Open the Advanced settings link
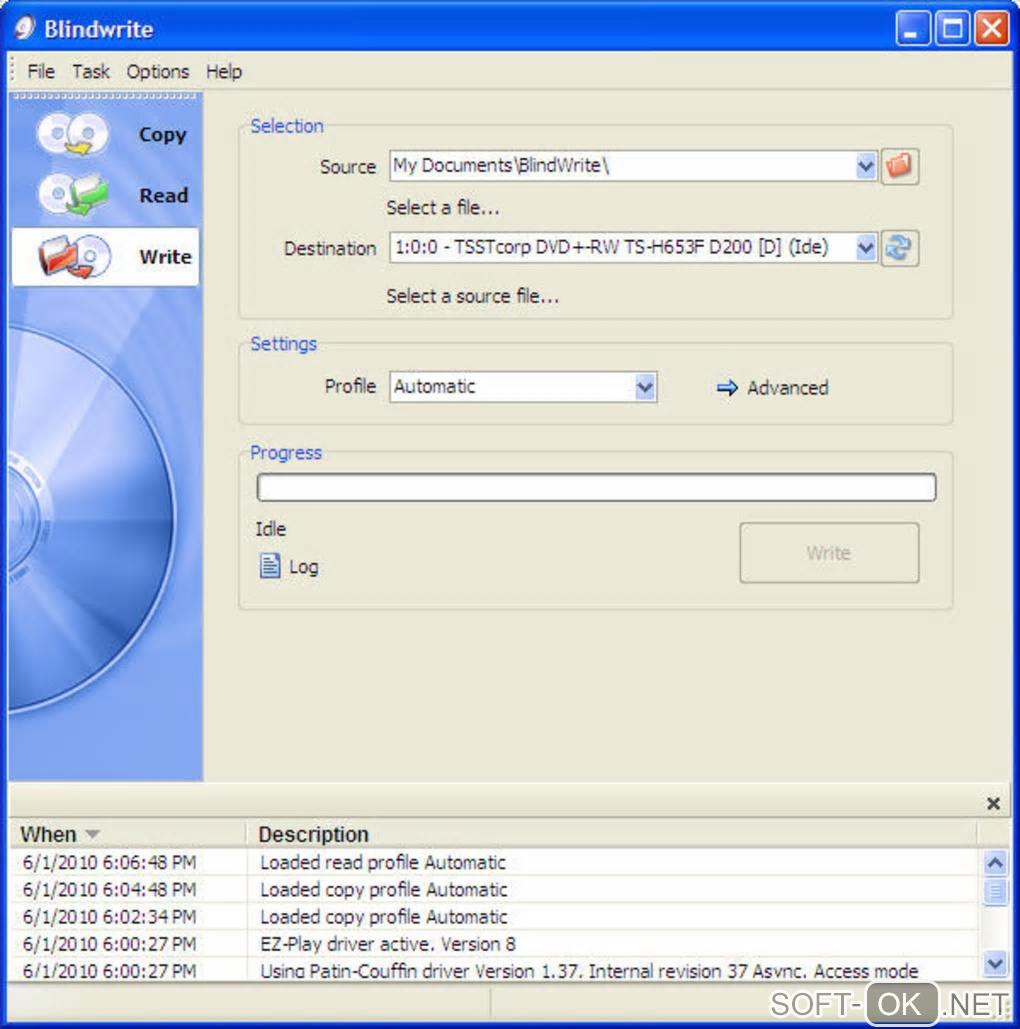This screenshot has width=1020, height=1029. (x=788, y=388)
